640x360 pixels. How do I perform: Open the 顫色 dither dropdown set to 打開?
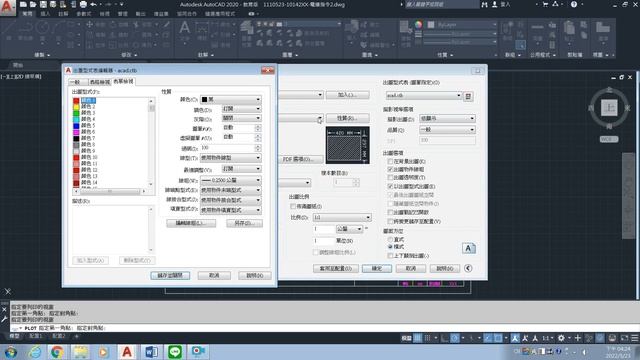pyautogui.click(x=241, y=109)
